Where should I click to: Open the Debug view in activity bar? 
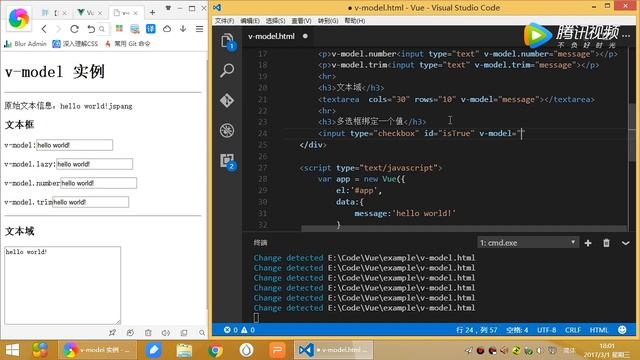[227, 131]
